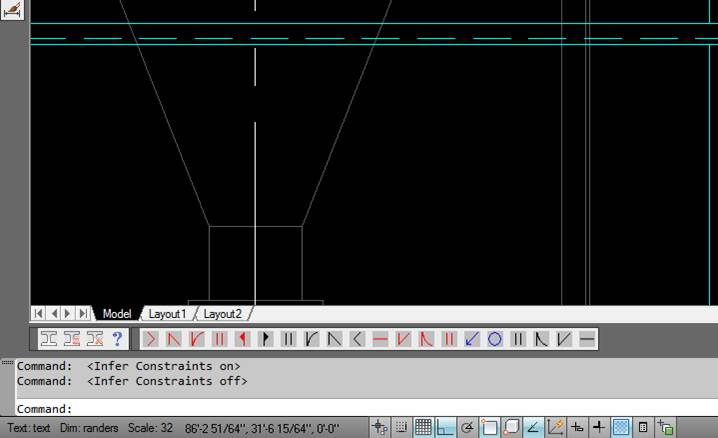Click the red right-pointing chevron icon
The height and width of the screenshot is (438, 718).
click(151, 339)
